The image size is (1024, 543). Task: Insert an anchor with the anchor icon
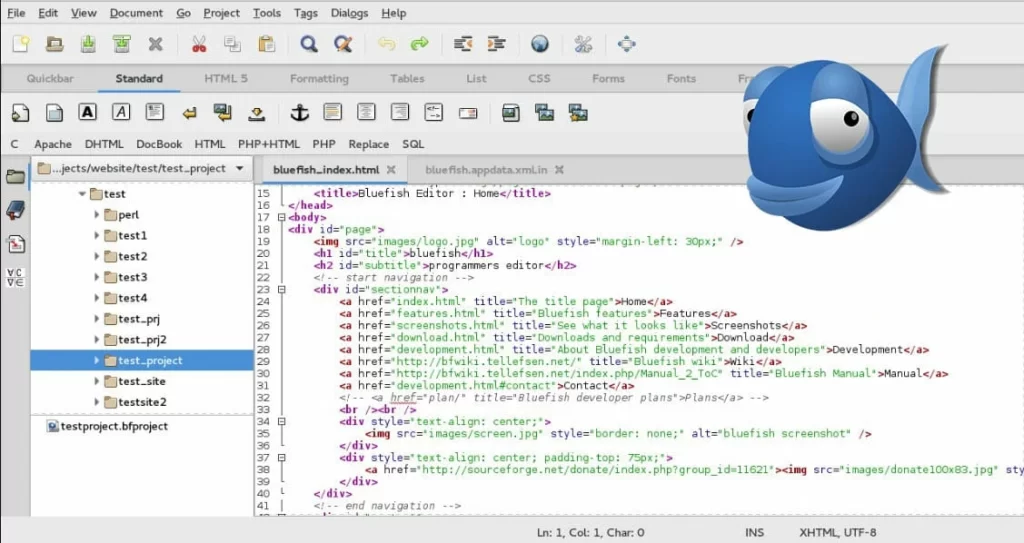(x=298, y=112)
